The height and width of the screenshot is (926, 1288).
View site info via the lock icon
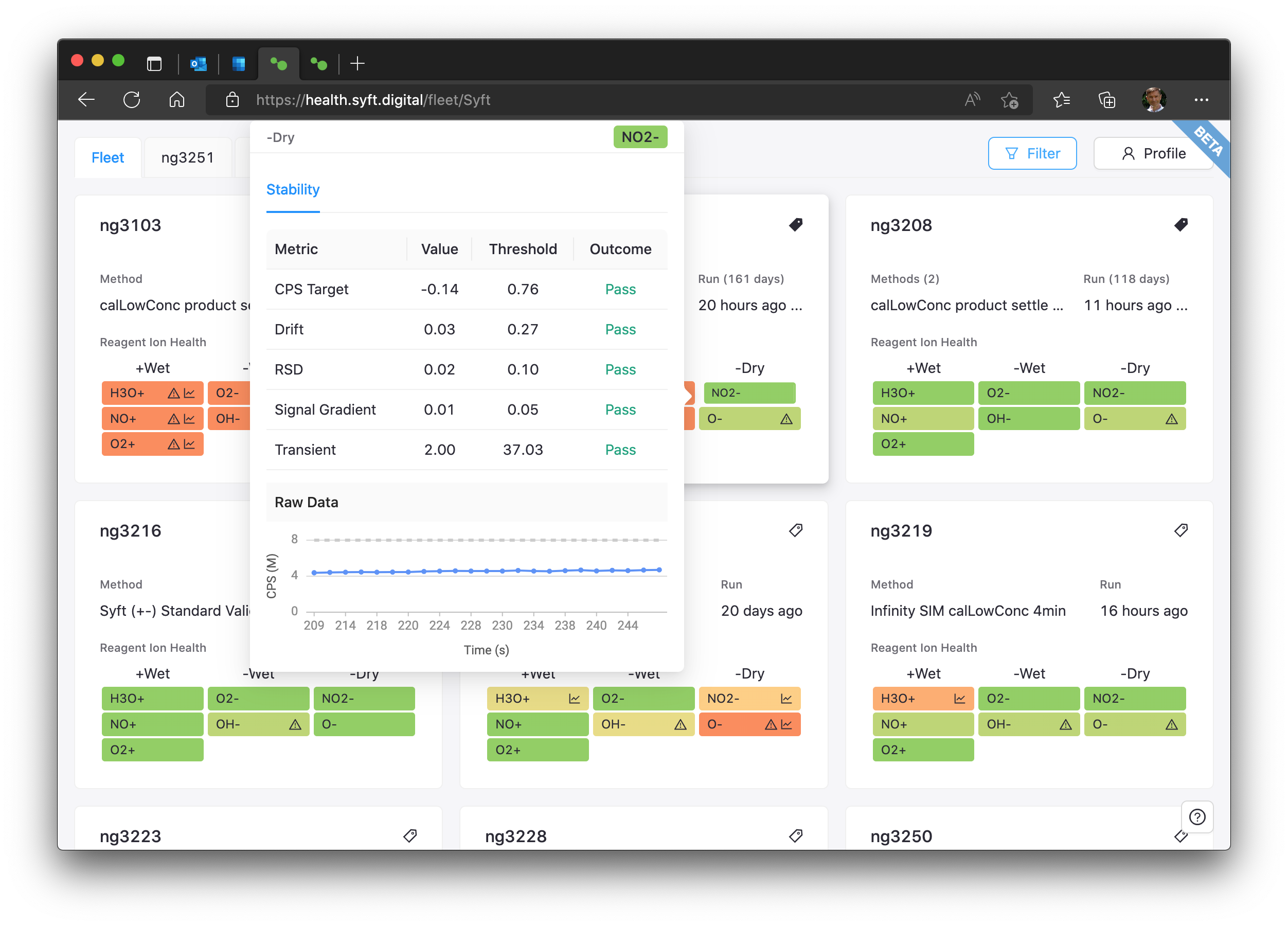[232, 100]
